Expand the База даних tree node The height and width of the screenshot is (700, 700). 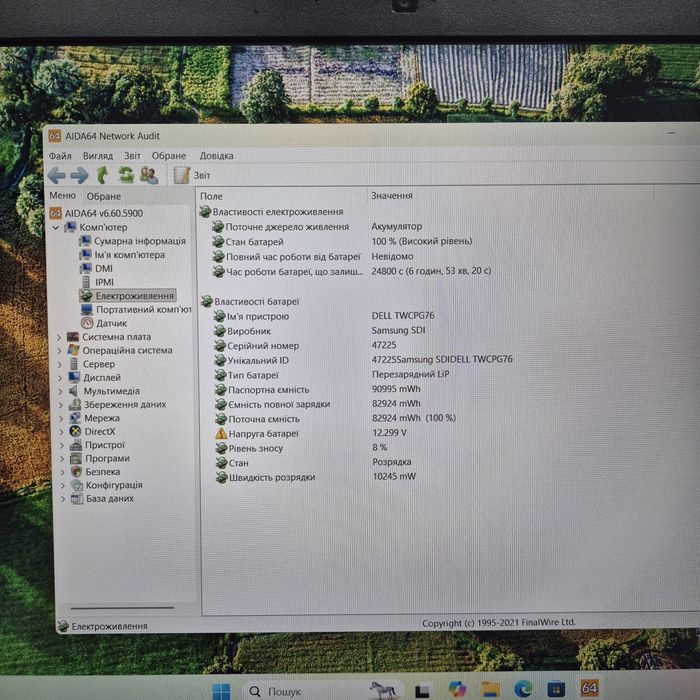(63, 499)
